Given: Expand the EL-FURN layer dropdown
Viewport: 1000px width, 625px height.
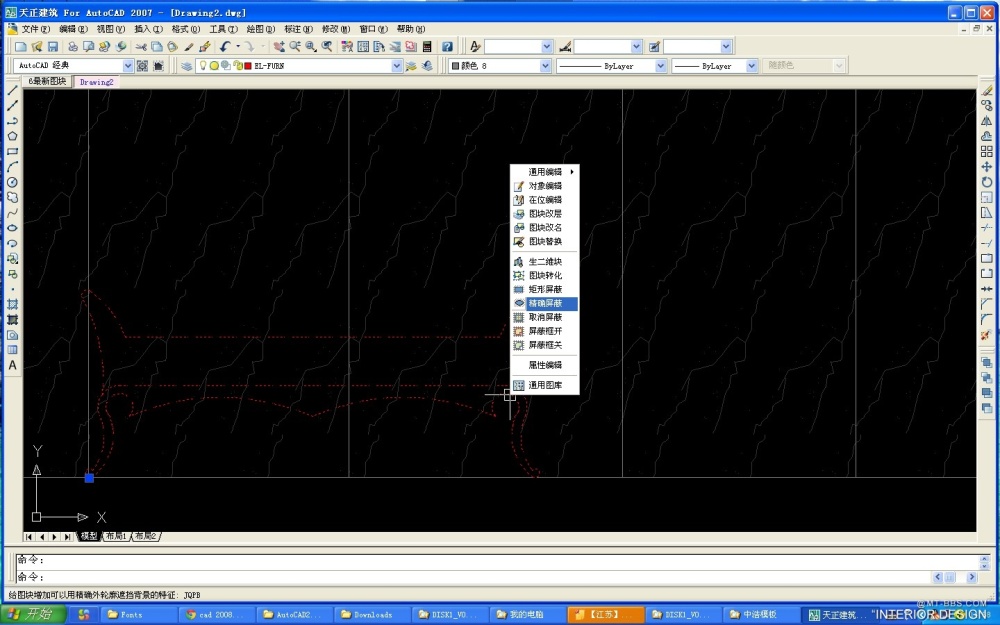Looking at the screenshot, I should (397, 66).
